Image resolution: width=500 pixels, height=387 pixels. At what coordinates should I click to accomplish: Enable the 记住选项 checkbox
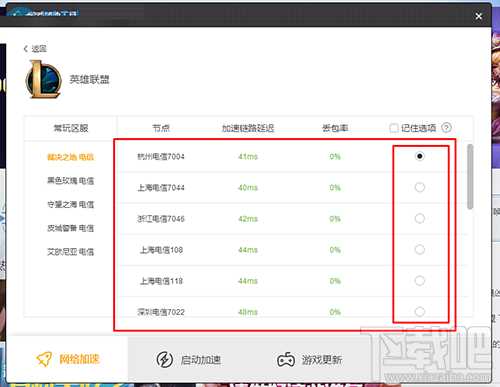click(x=394, y=128)
